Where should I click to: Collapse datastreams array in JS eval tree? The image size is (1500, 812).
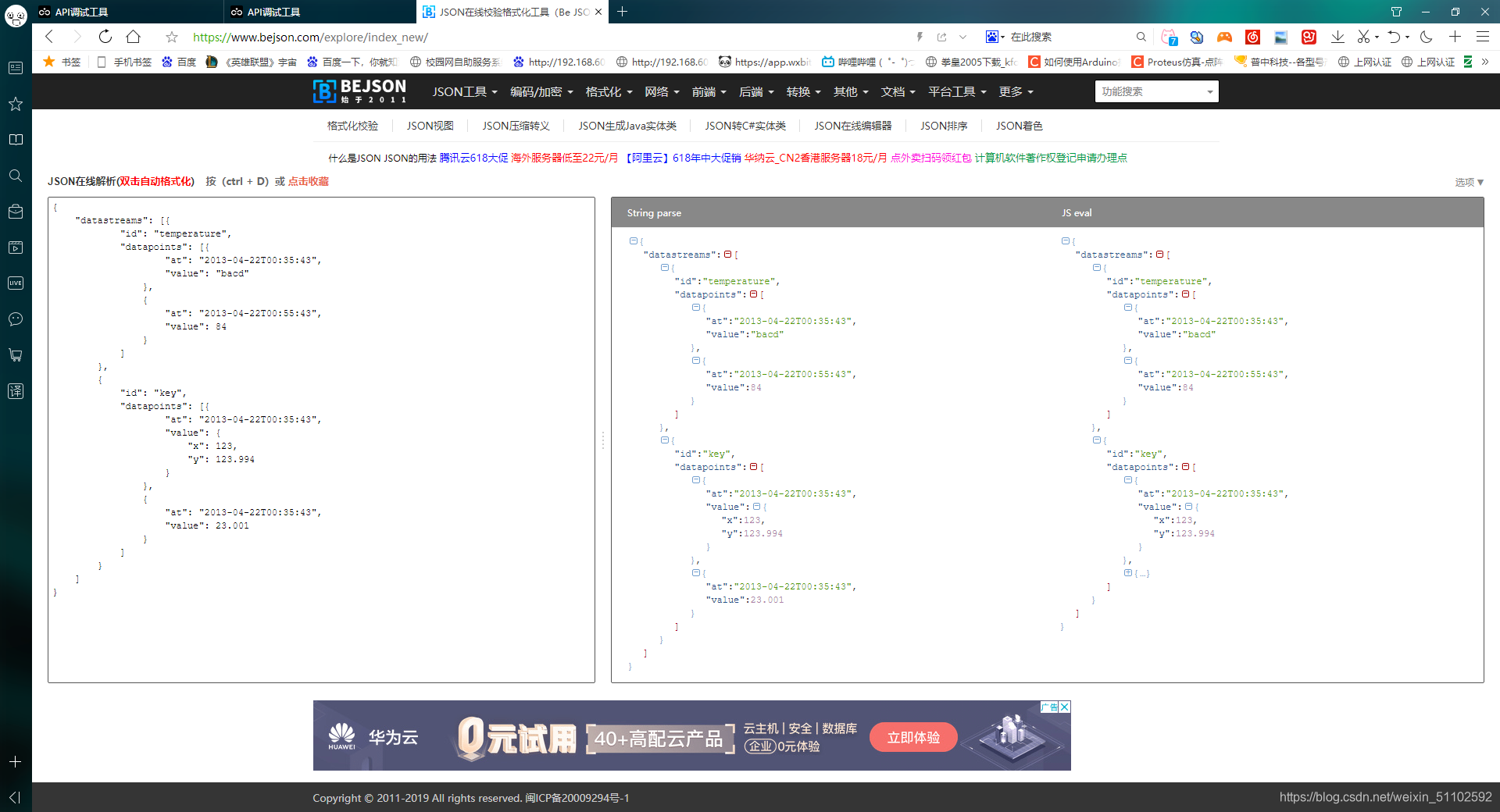tap(1160, 255)
